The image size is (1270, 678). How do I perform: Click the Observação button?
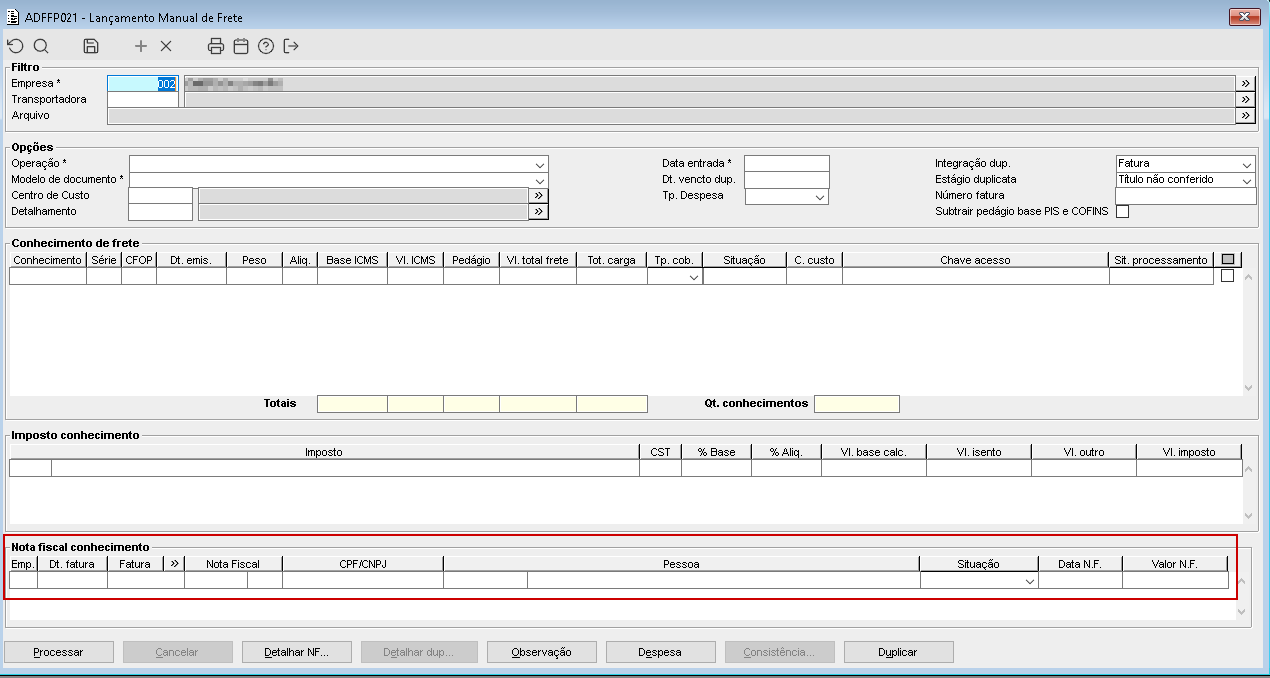click(541, 652)
